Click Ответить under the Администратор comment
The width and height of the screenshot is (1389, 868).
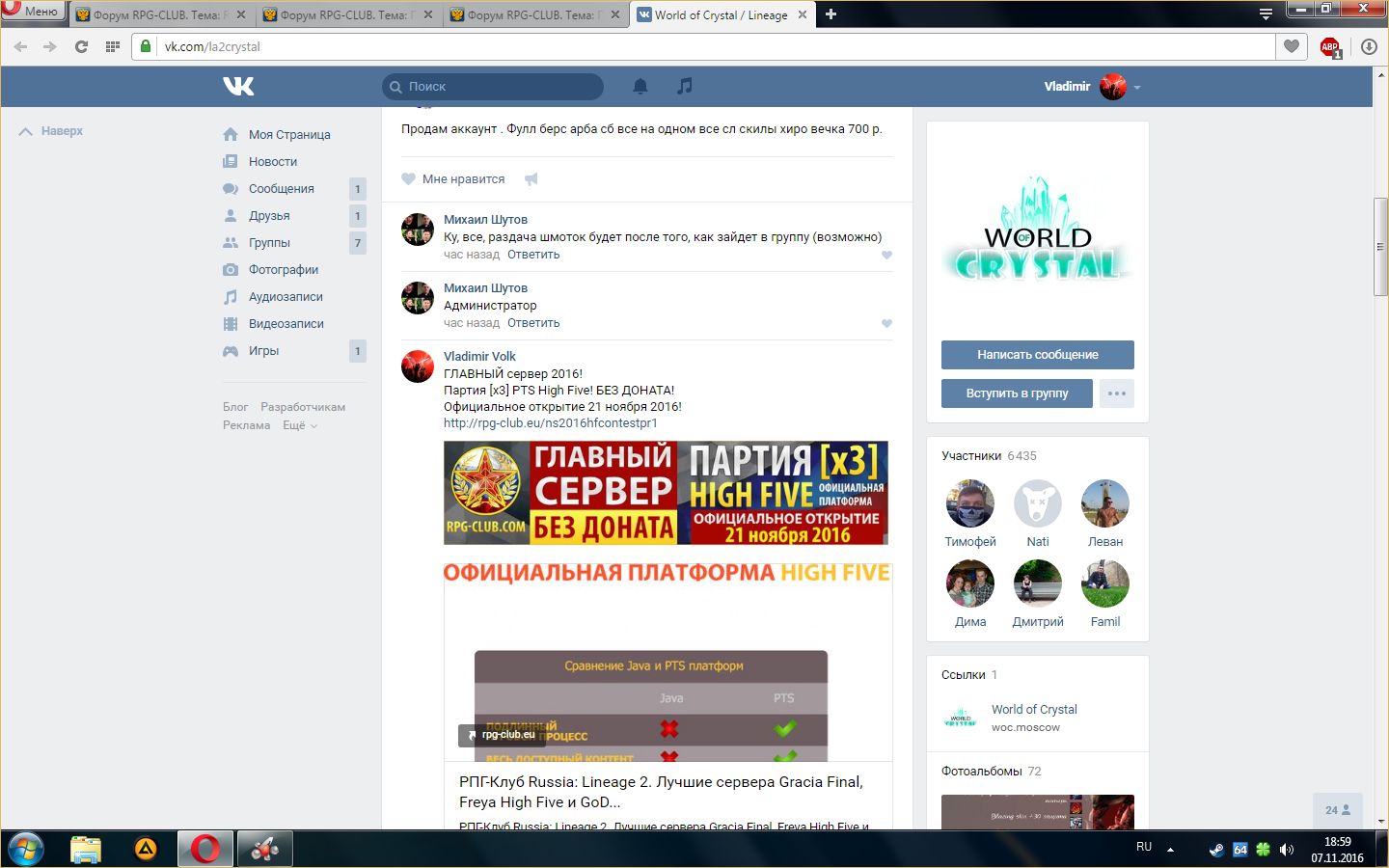pyautogui.click(x=533, y=323)
